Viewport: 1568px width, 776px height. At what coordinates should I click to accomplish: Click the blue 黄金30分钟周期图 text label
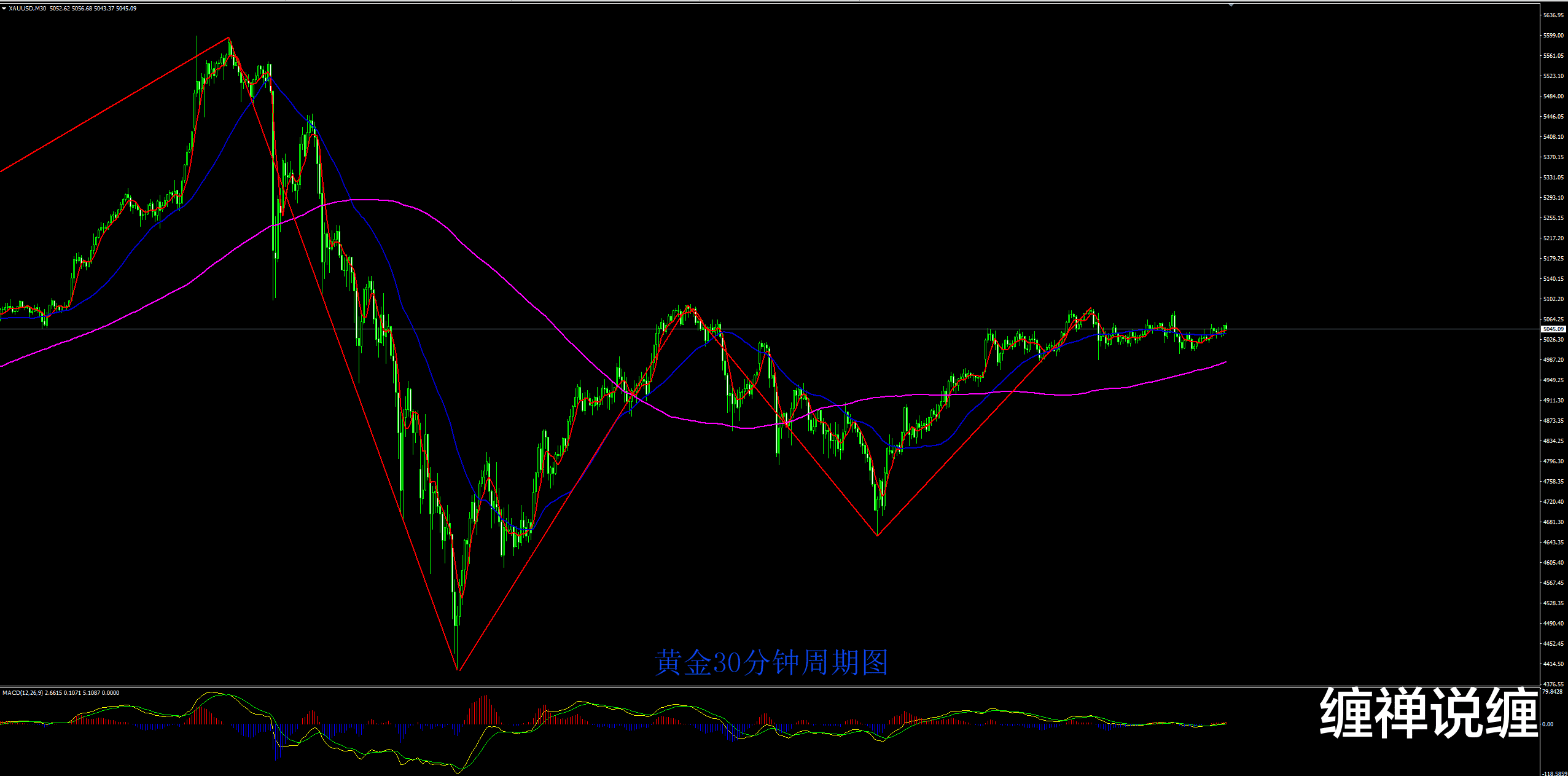coord(771,663)
